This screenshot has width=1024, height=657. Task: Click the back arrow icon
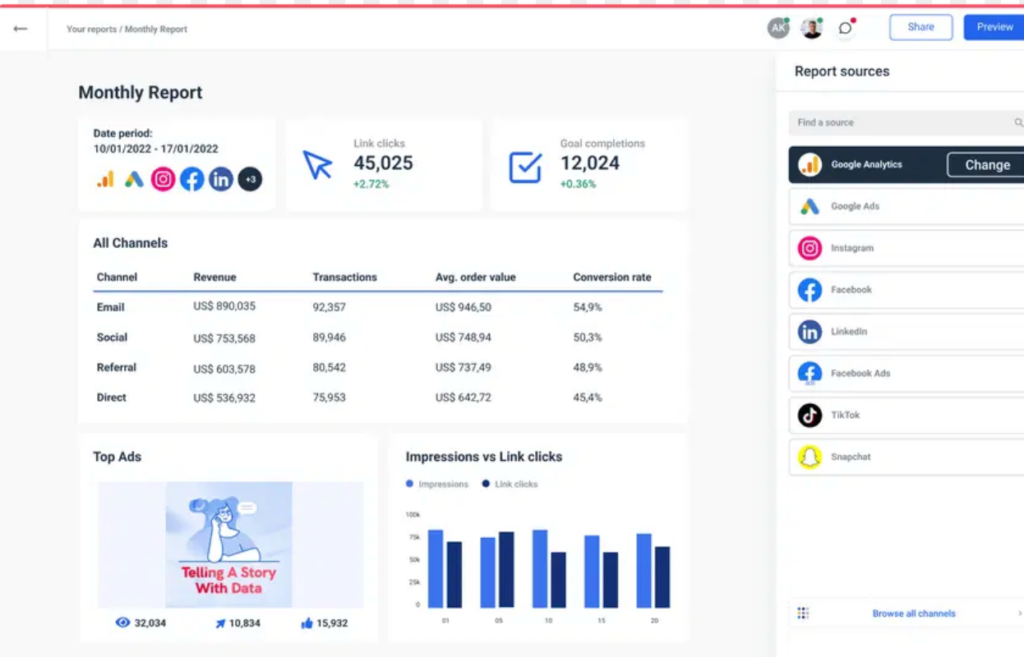pyautogui.click(x=20, y=29)
